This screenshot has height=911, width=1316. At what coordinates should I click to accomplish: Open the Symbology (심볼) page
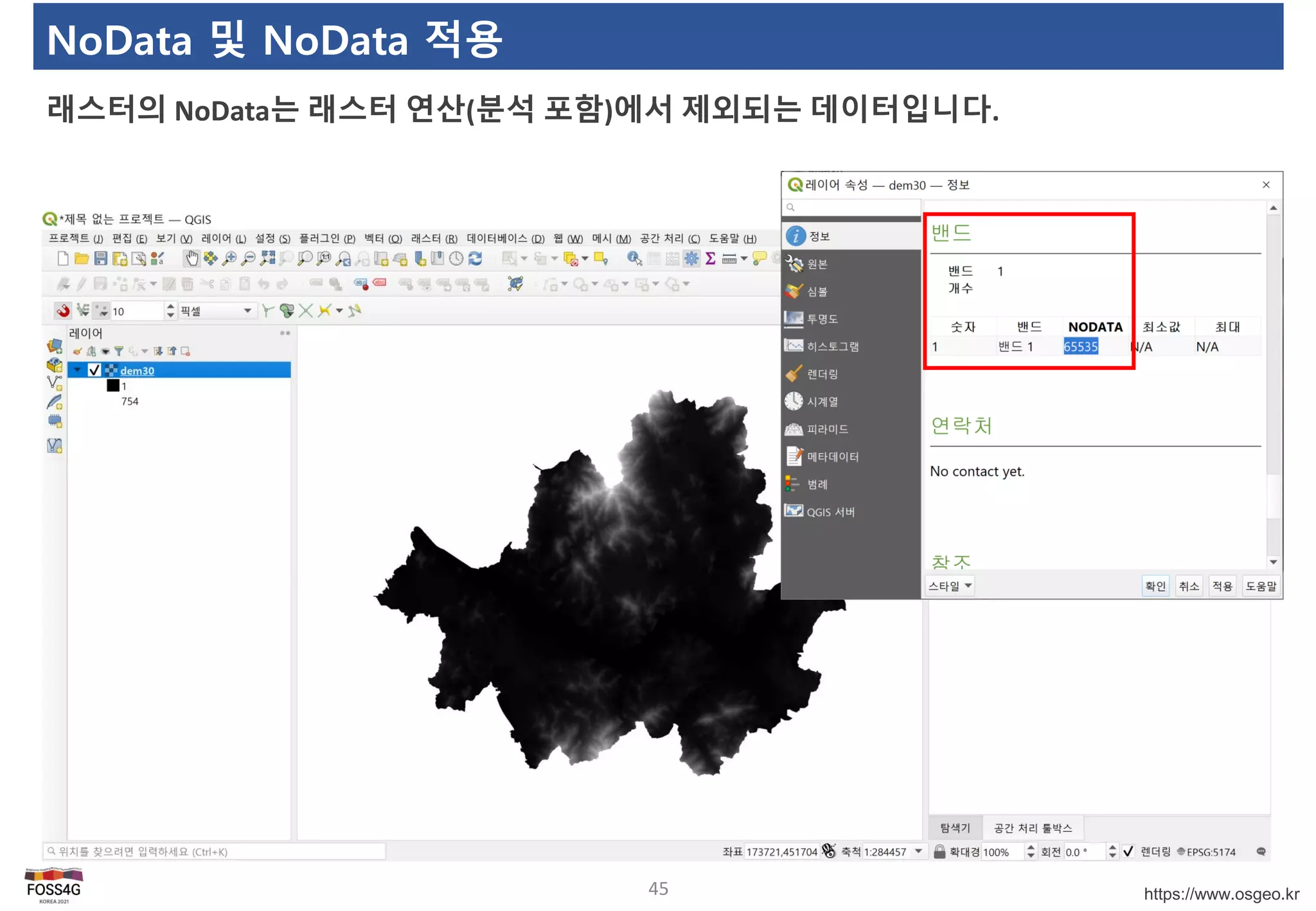point(851,292)
